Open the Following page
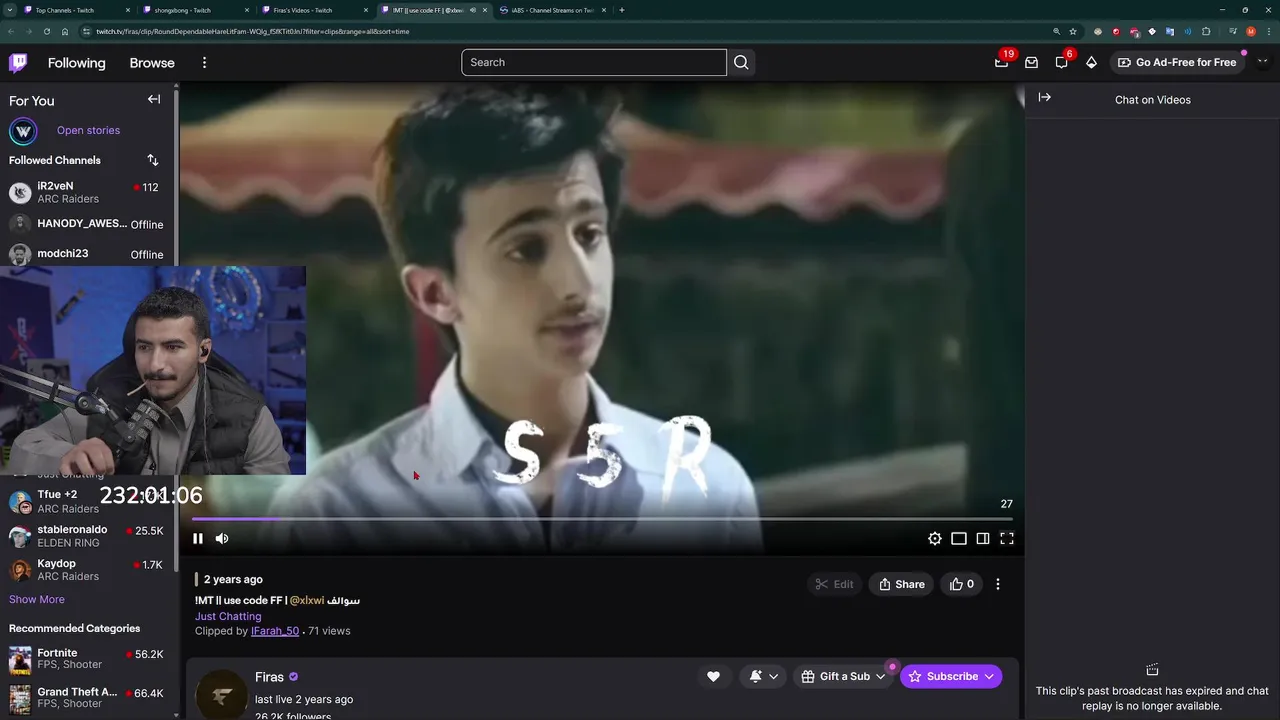This screenshot has height=720, width=1280. (x=76, y=63)
